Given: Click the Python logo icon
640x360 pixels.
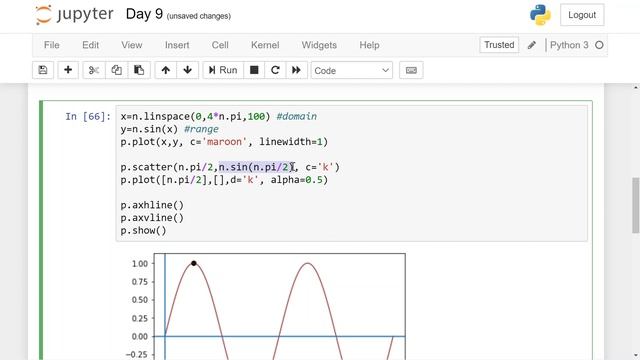Looking at the screenshot, I should (540, 15).
